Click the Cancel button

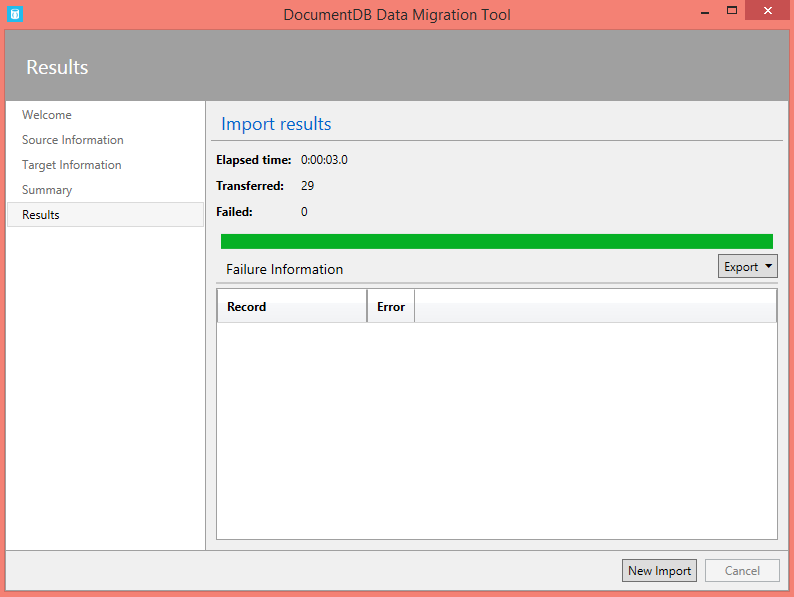coord(742,571)
